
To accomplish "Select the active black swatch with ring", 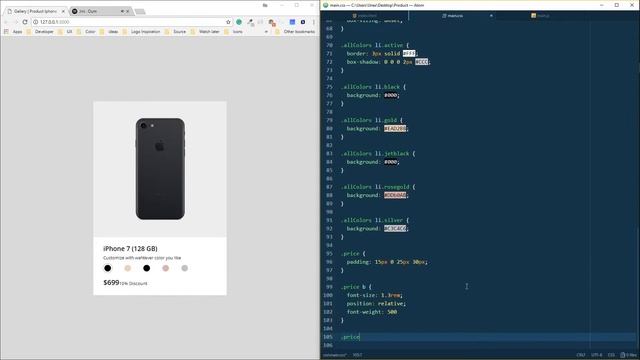I will tap(107, 268).
